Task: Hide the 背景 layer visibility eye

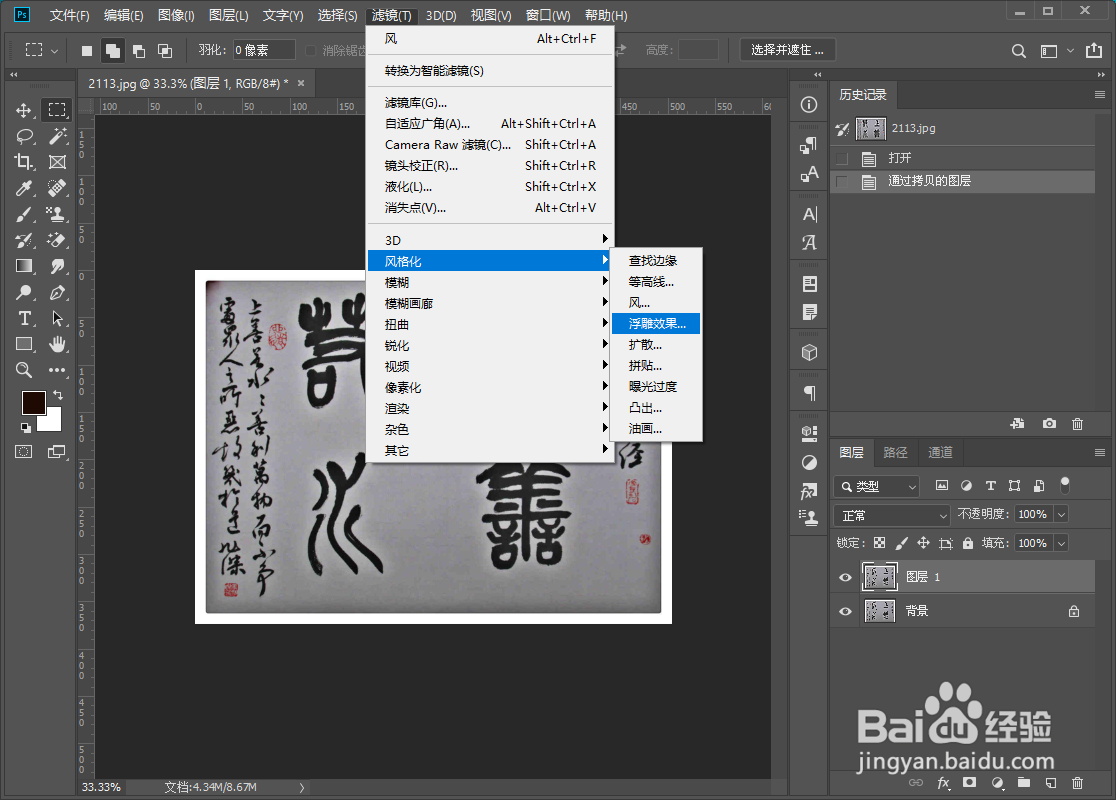Action: pos(846,611)
